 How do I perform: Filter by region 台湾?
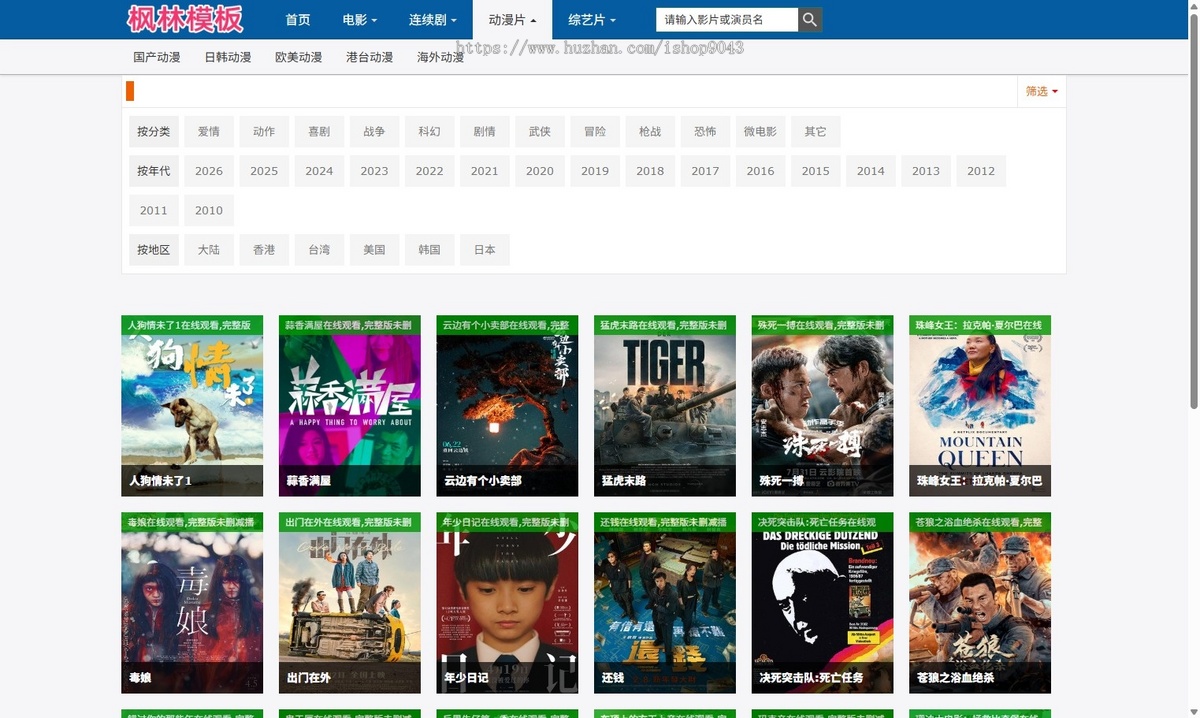coord(319,250)
